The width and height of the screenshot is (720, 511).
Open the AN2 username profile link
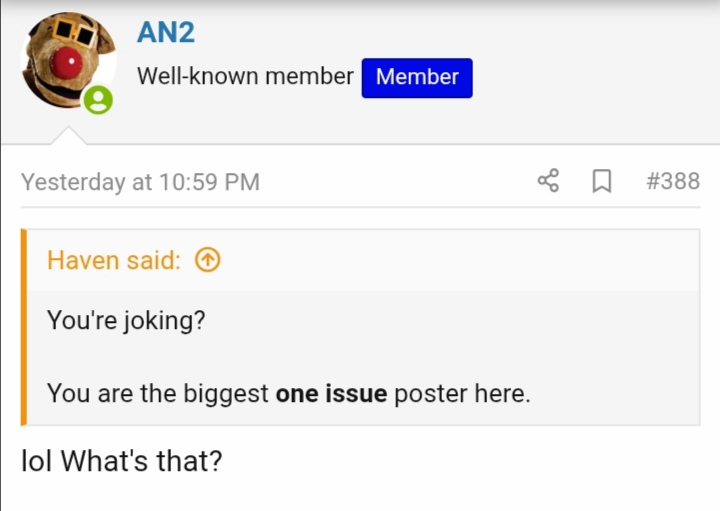coord(165,33)
